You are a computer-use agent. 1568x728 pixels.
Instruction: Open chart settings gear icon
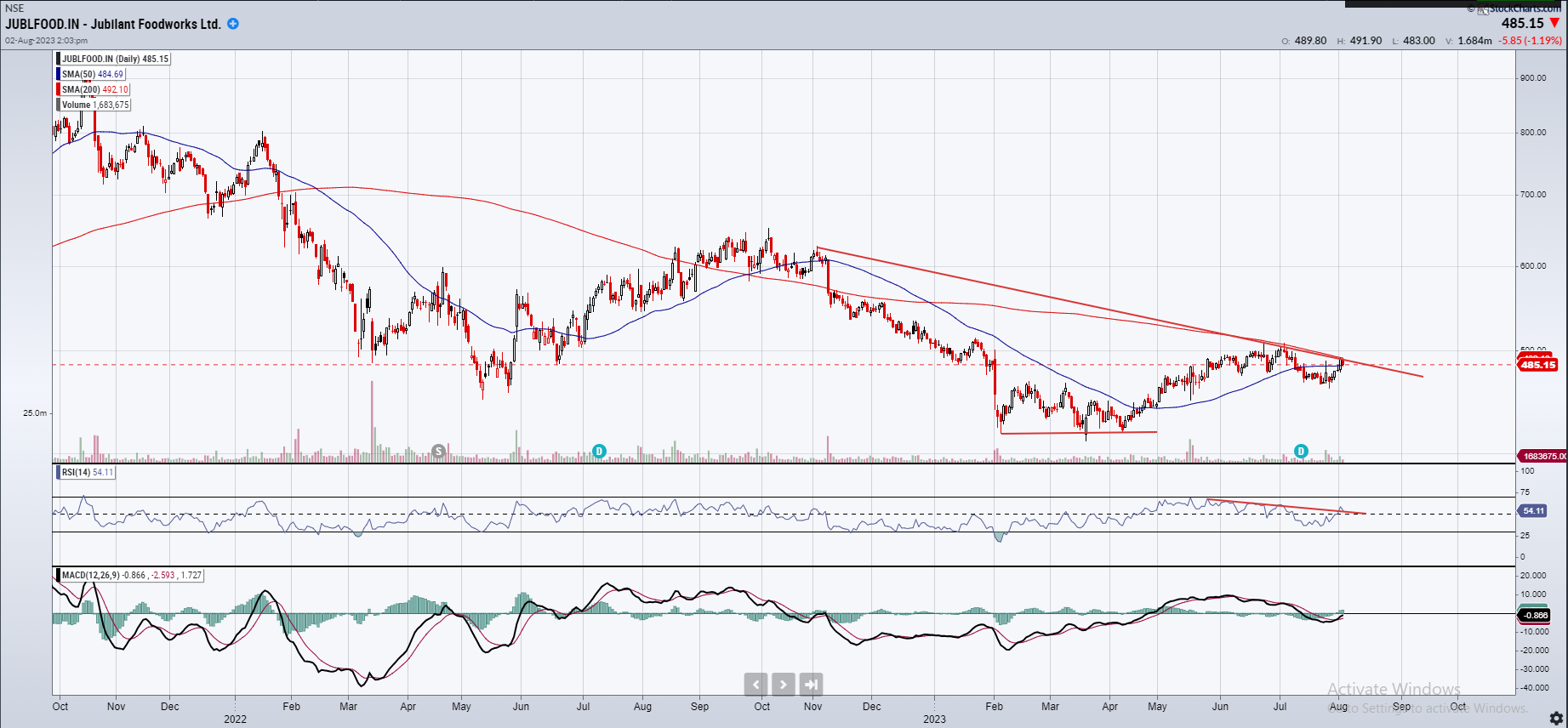(1556, 718)
